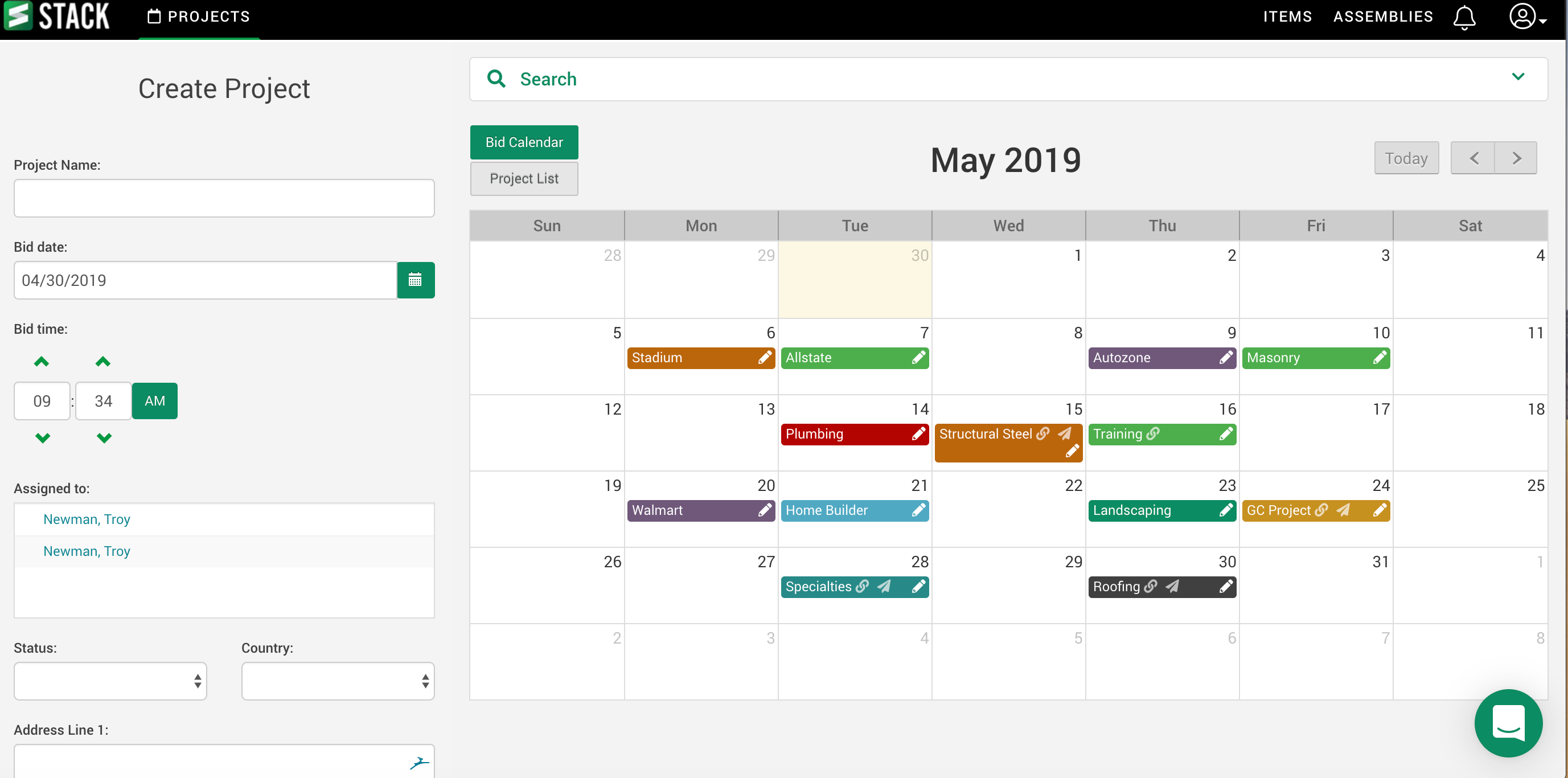Open the Assemblies menu

(x=1382, y=17)
